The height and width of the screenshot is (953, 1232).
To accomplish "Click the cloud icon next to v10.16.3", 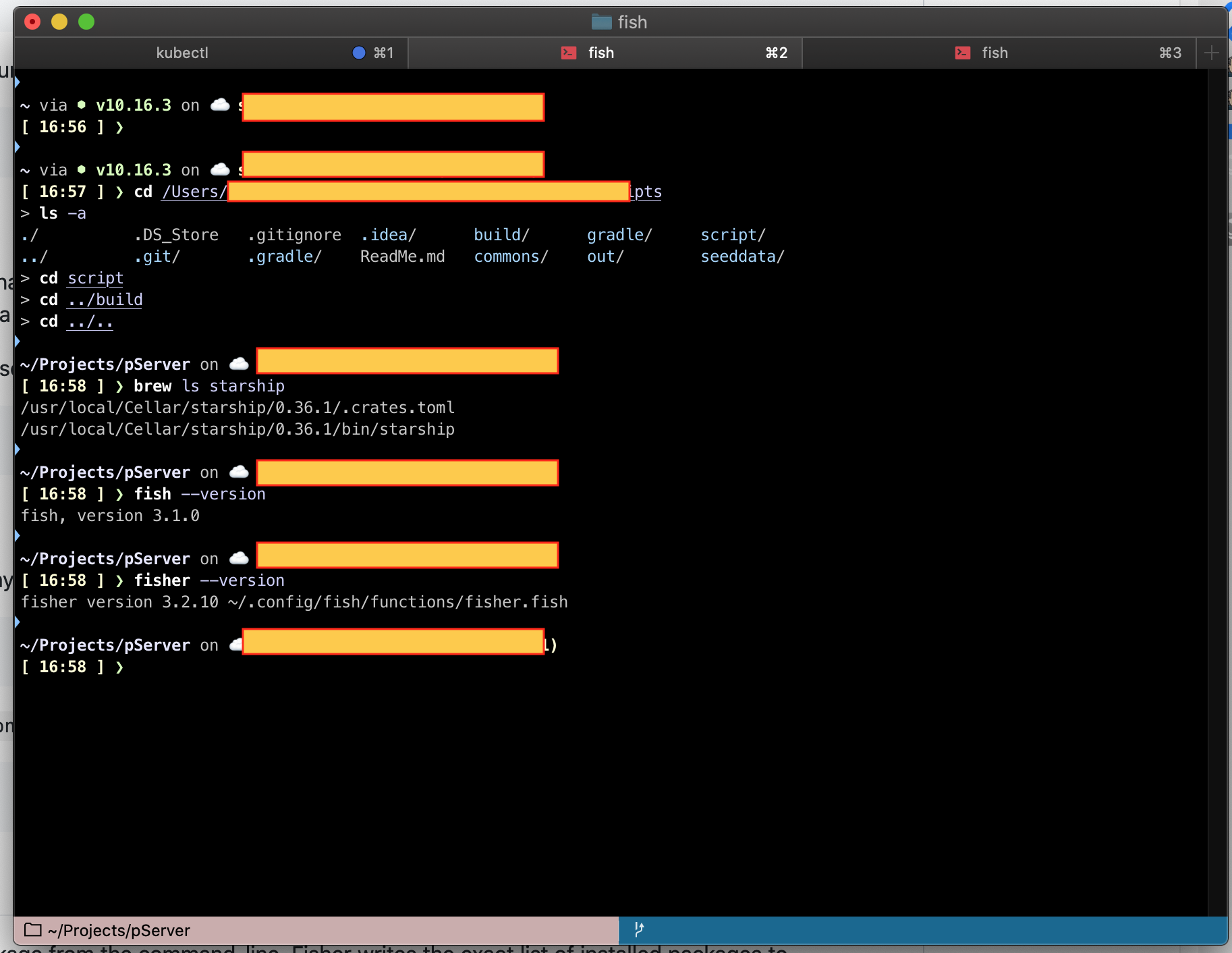I will (x=219, y=105).
